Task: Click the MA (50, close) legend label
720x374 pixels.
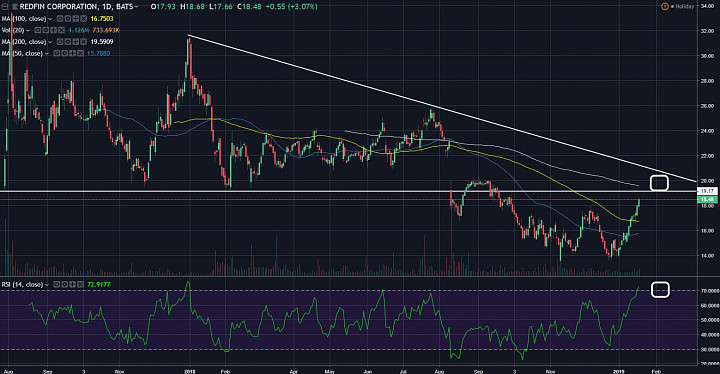Action: click(x=22, y=53)
